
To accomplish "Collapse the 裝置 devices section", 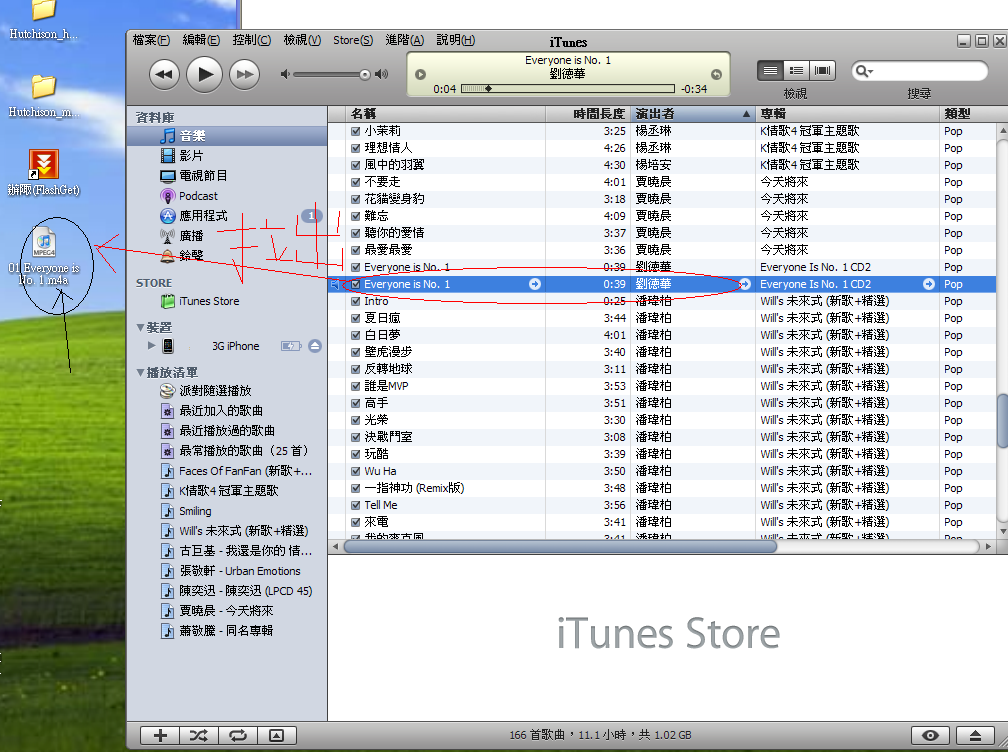I will click(141, 327).
